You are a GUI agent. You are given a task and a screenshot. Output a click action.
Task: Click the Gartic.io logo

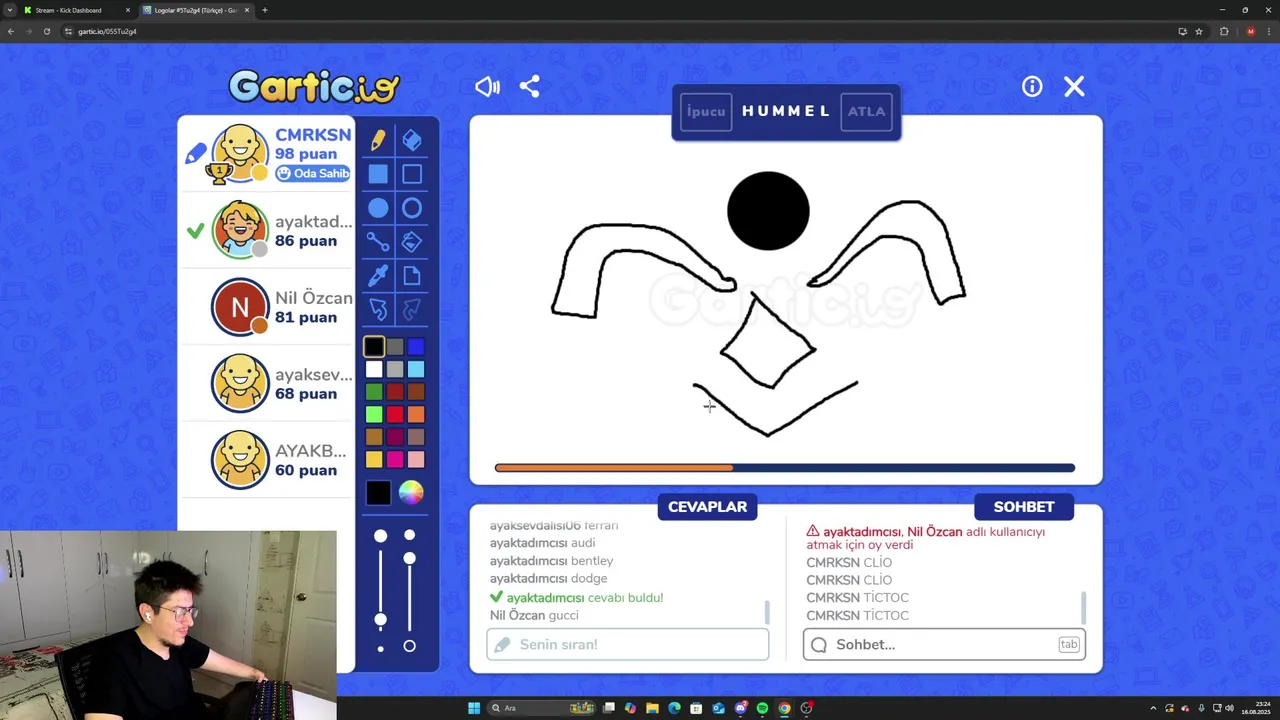(x=314, y=87)
